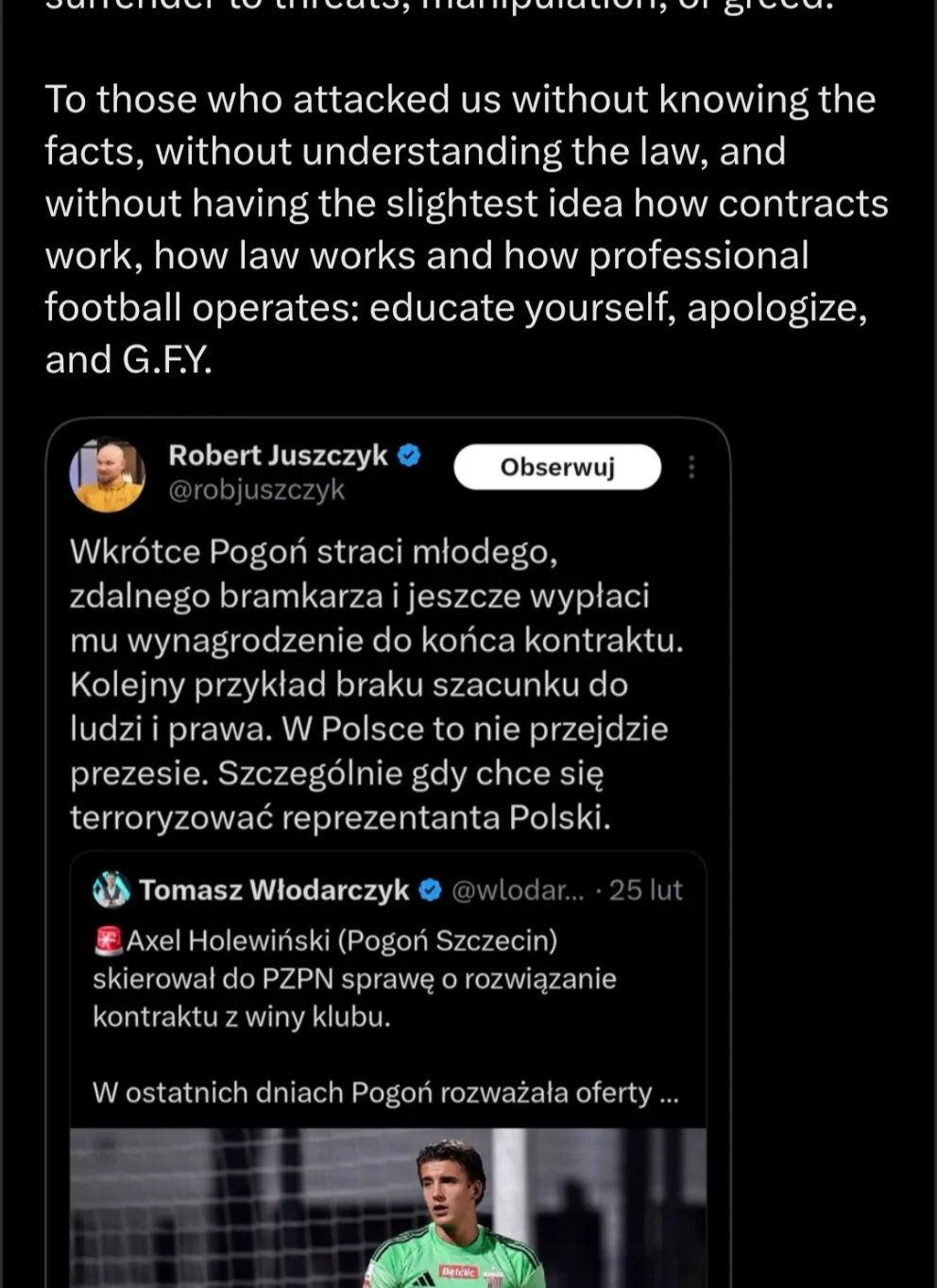The width and height of the screenshot is (937, 1288).
Task: Open Tomasz Włodarczyk's profile name
Action: [274, 890]
